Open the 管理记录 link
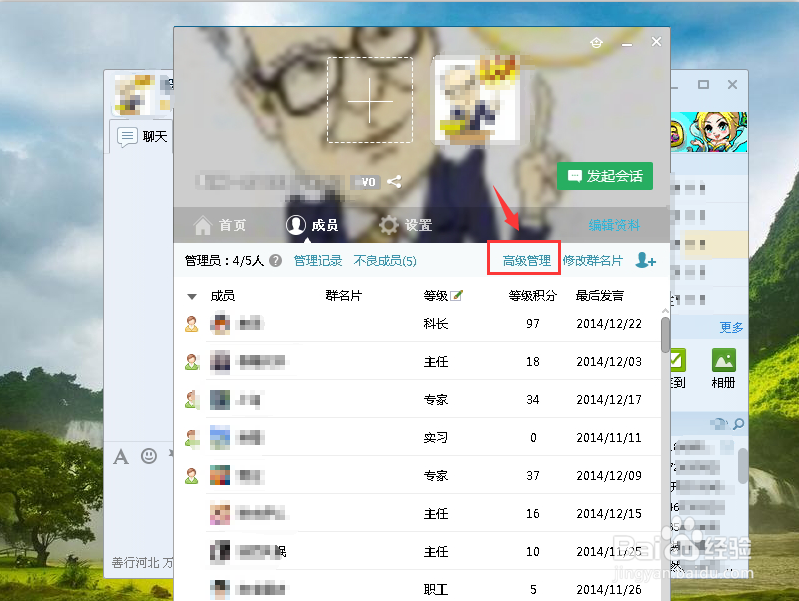 tap(318, 261)
